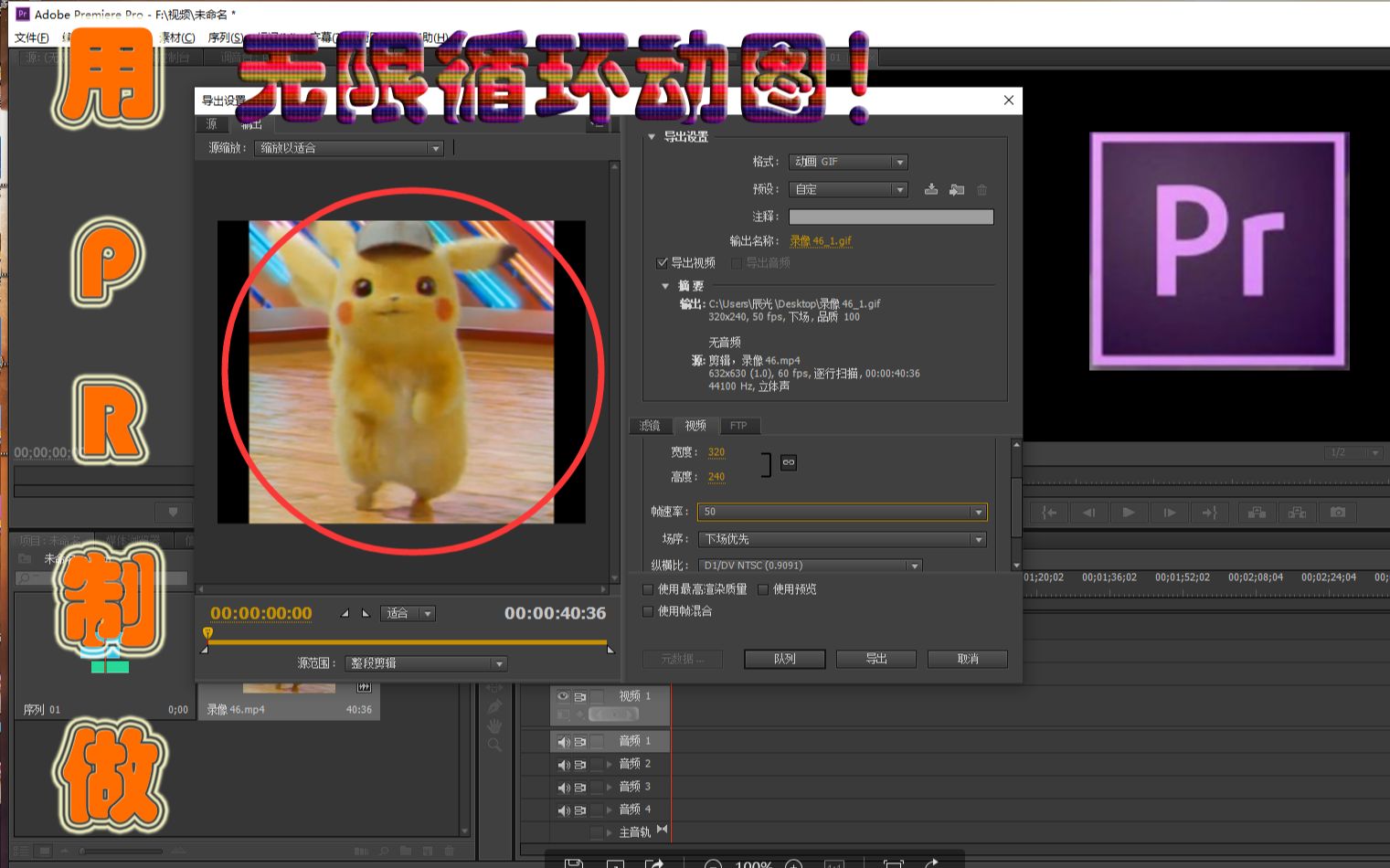Mute 音频 1 track speaker icon

coord(563,741)
